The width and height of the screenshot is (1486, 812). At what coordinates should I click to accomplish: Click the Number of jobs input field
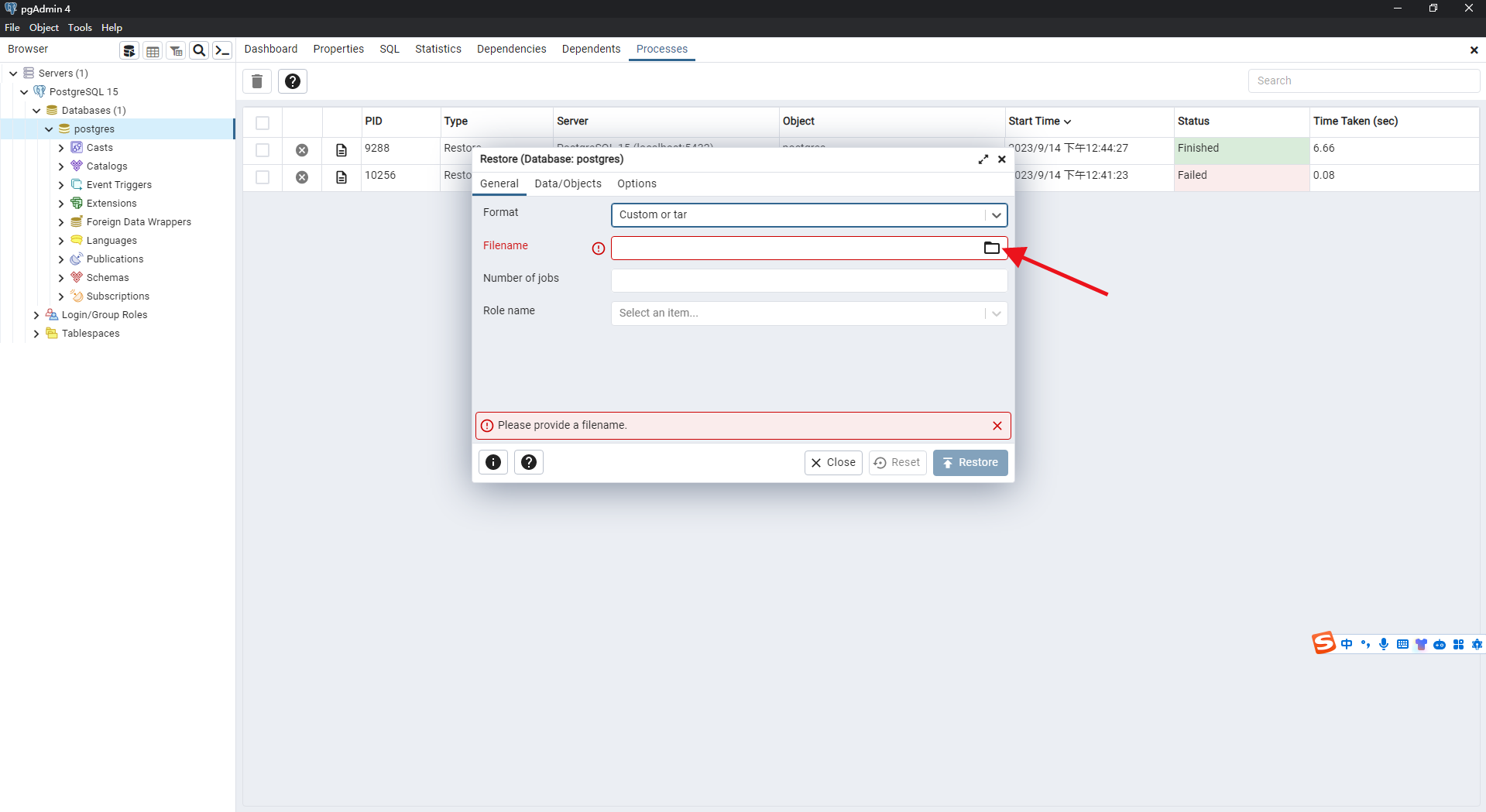808,280
